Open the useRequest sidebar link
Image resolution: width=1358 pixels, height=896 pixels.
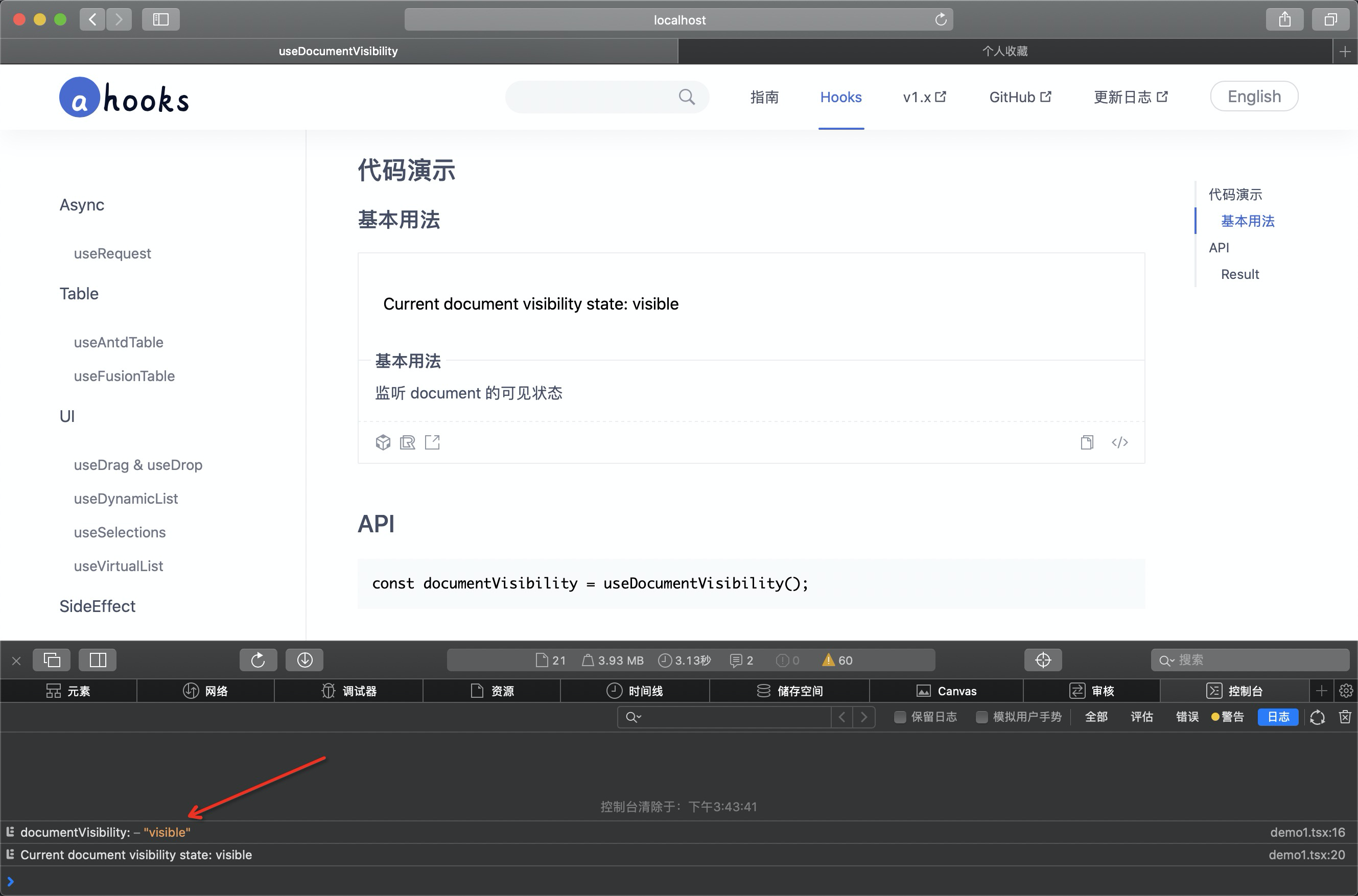tap(112, 253)
